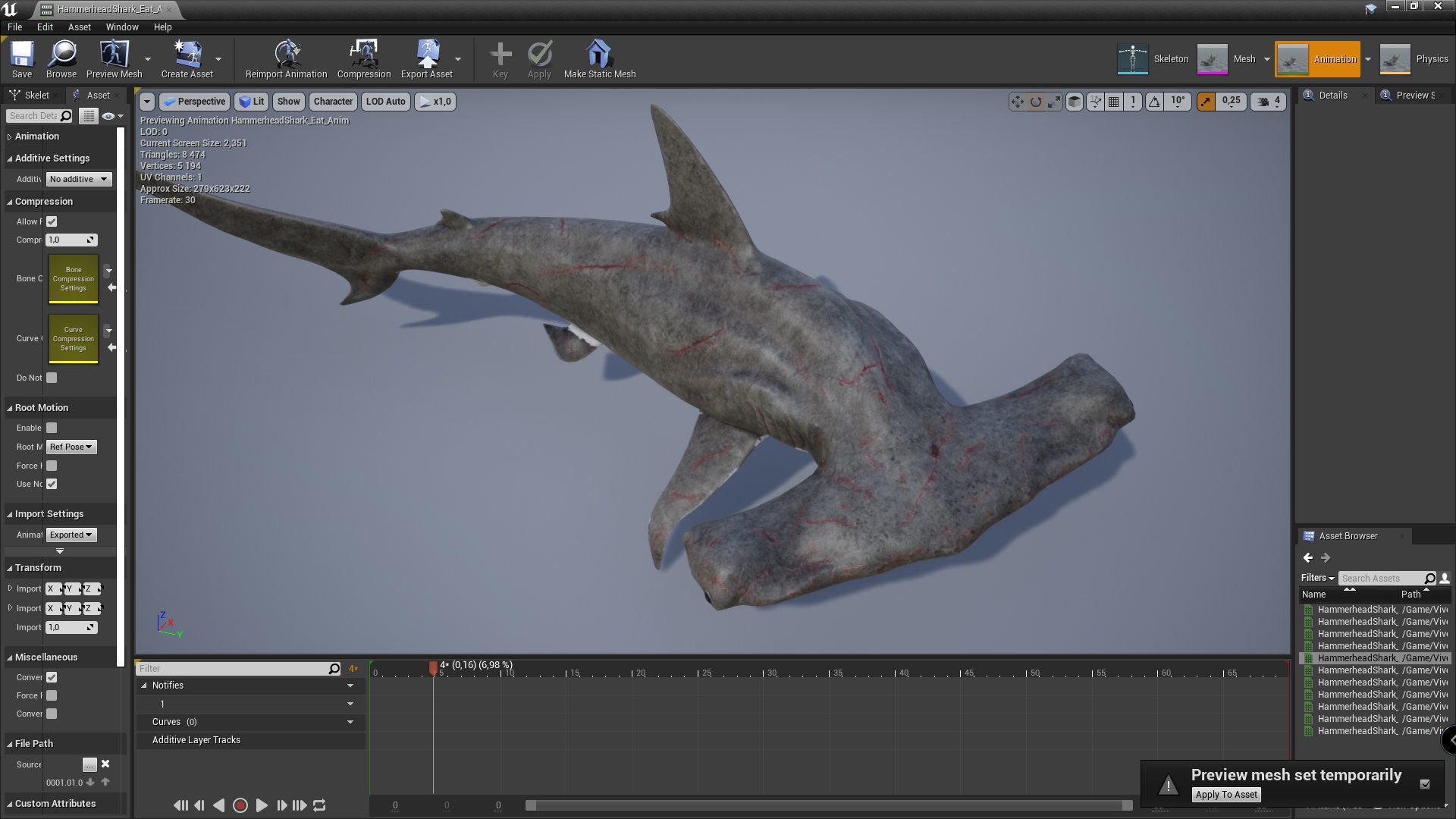1456x819 pixels.
Task: Select the rotate gizmo tool
Action: (1035, 102)
